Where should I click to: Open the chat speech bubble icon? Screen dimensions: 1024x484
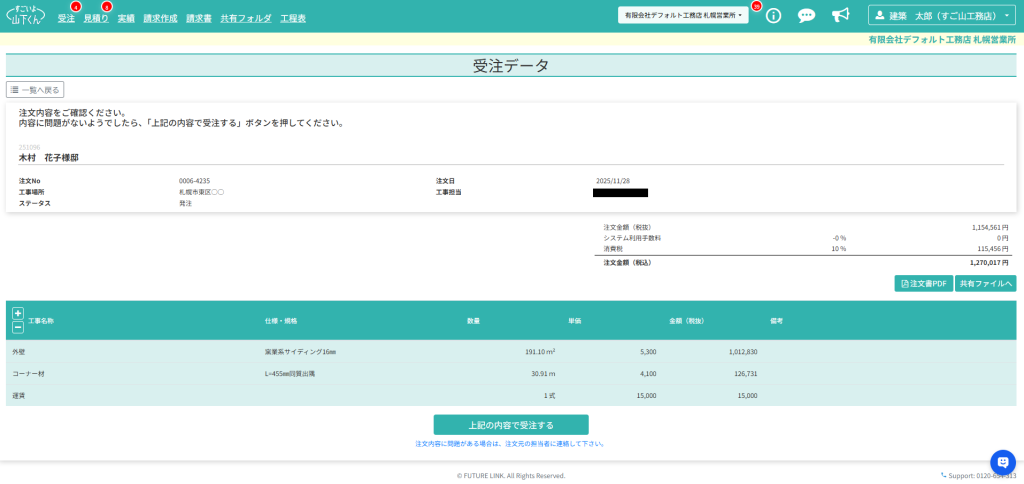(806, 16)
